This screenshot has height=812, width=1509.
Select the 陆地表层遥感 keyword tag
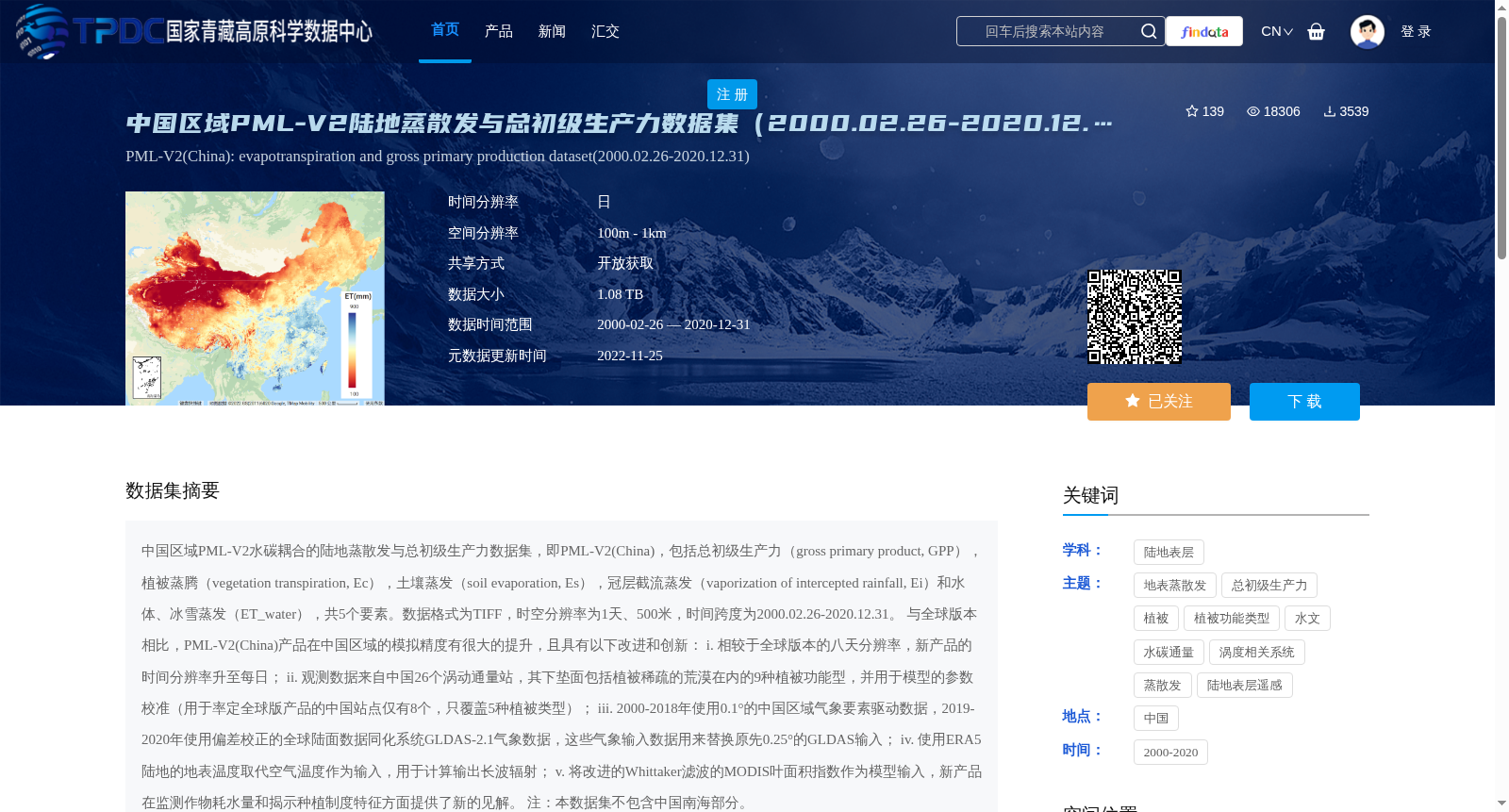(1245, 686)
